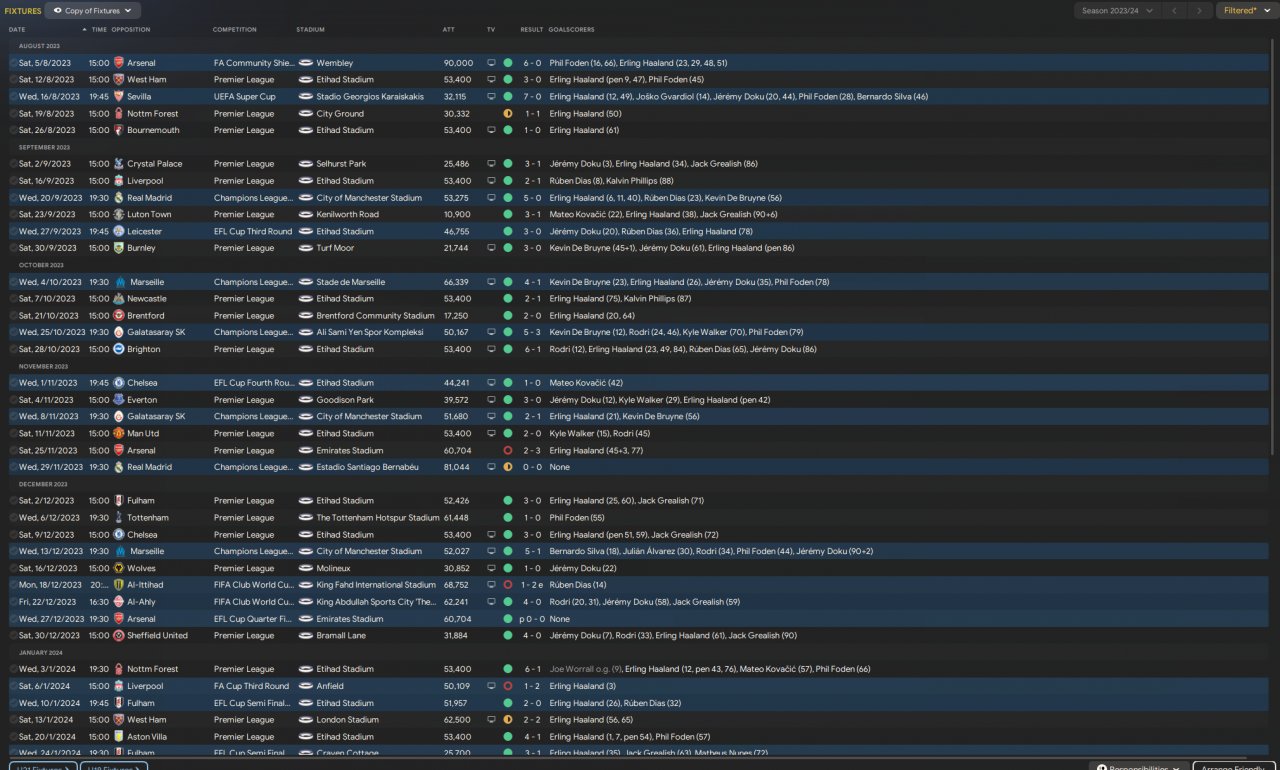Sort by the Opposition column header
The height and width of the screenshot is (770, 1280).
point(131,30)
